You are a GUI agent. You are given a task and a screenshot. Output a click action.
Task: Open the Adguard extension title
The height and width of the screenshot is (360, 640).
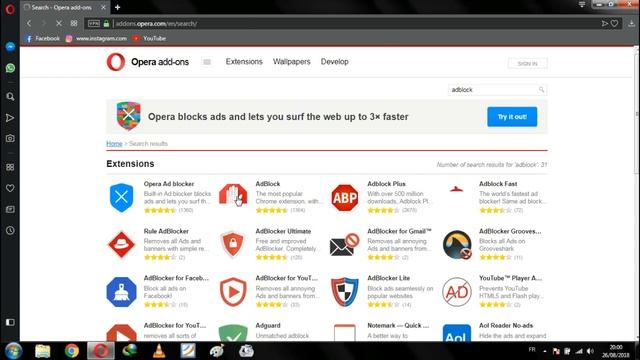268,325
